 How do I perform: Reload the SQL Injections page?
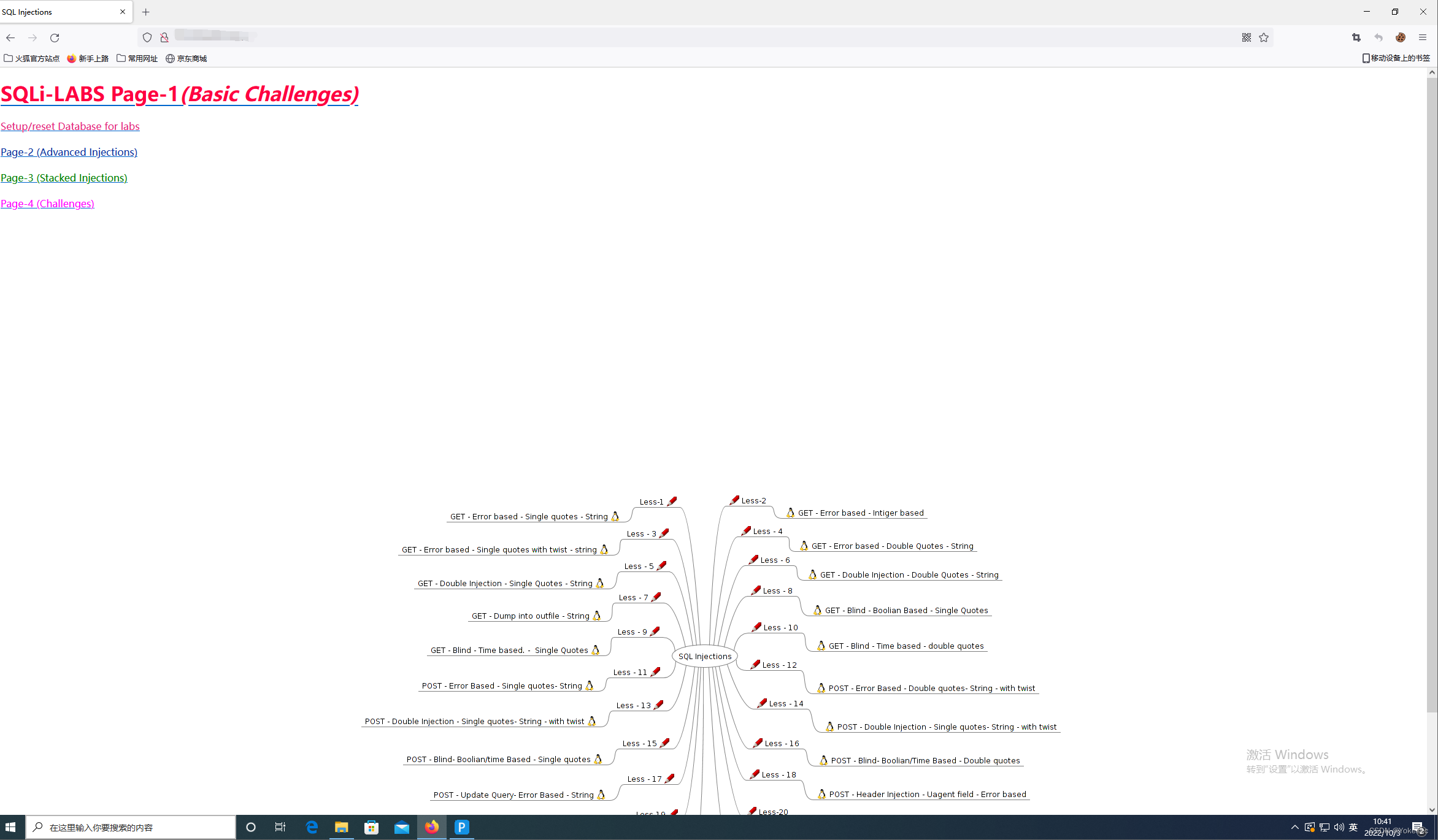click(55, 37)
